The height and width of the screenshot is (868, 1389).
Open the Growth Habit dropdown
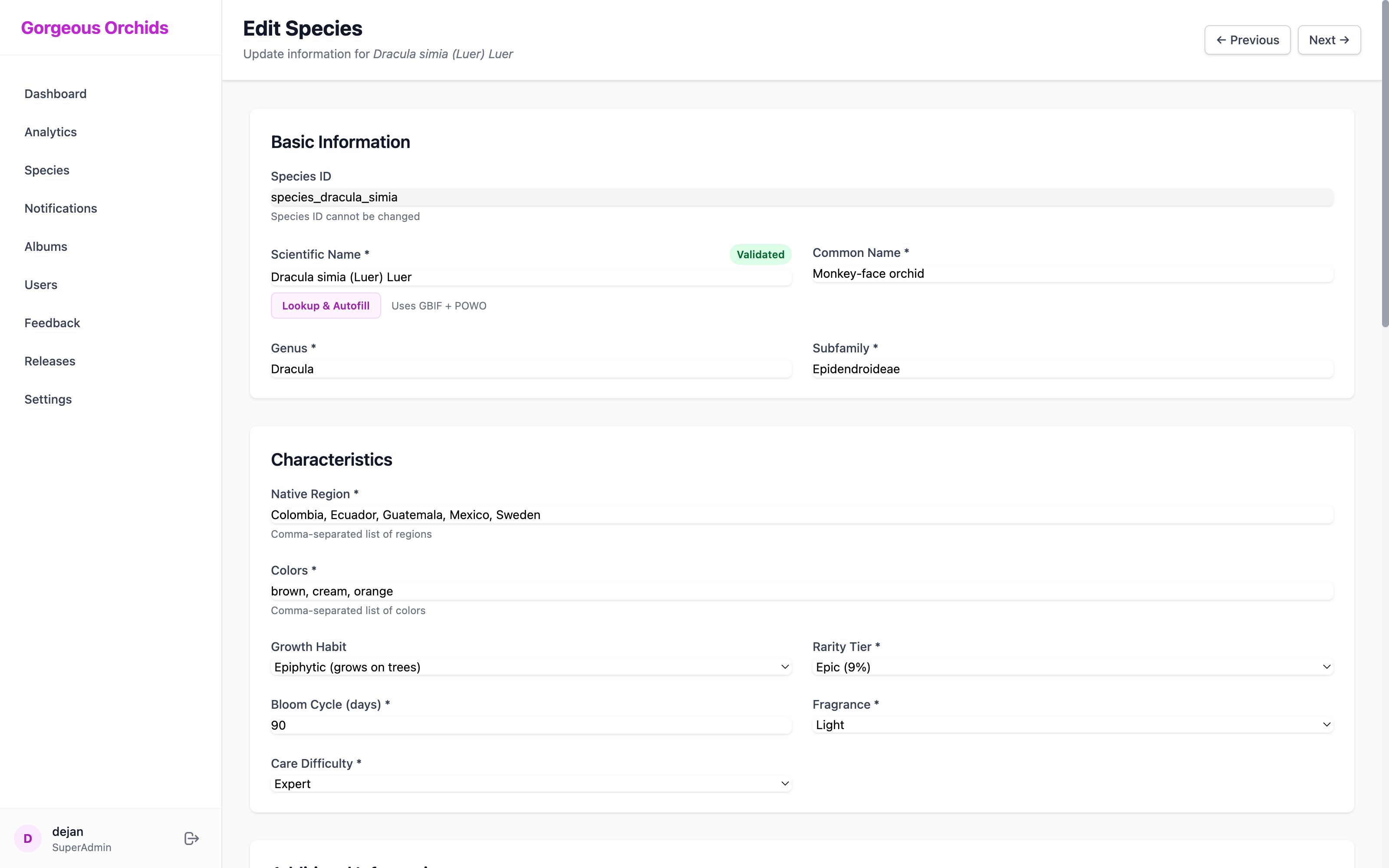[x=531, y=667]
